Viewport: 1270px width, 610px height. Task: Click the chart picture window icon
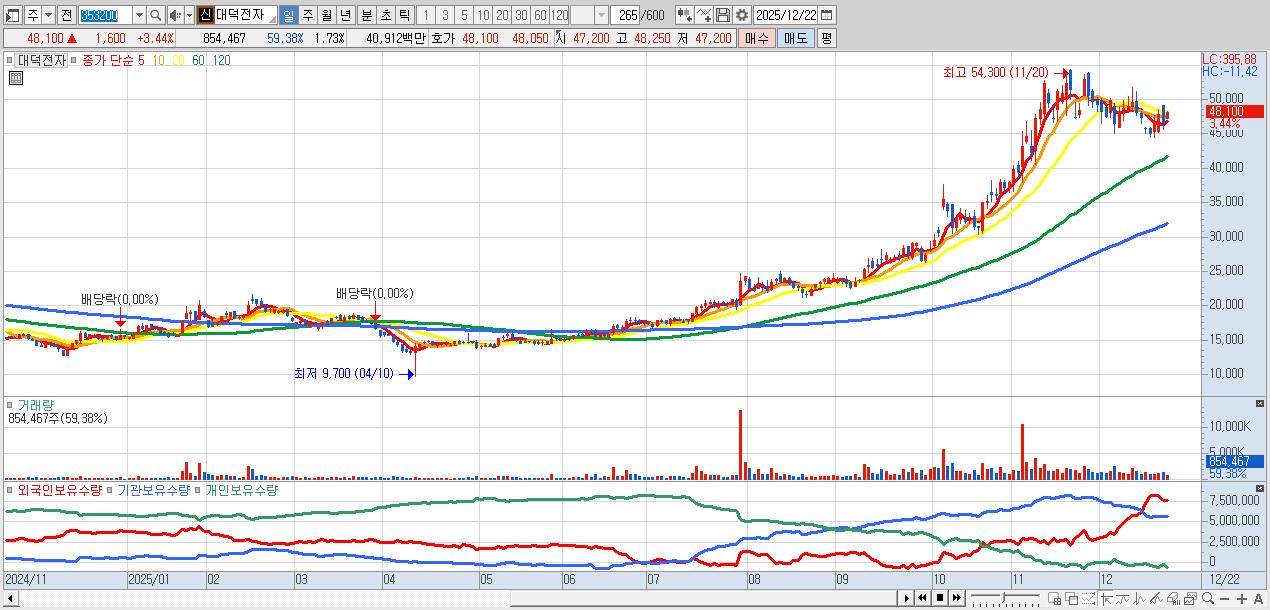point(1191,598)
